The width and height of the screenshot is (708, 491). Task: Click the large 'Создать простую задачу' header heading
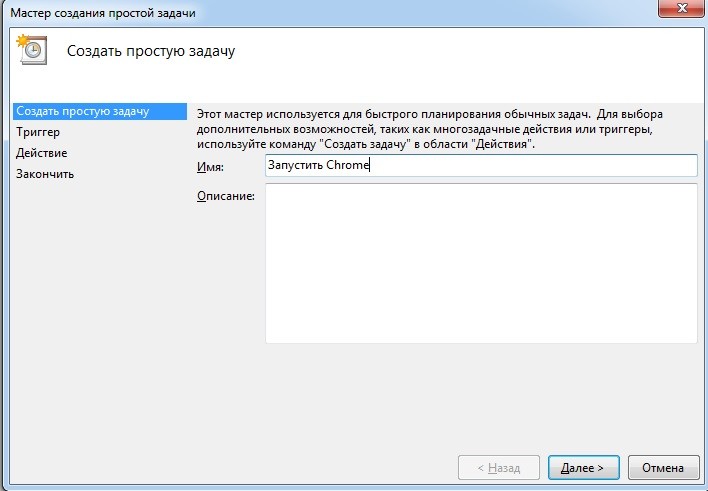150,50
